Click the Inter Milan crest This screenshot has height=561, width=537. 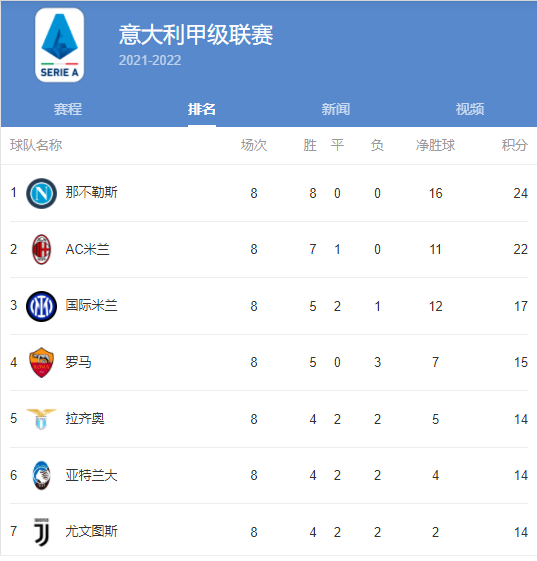point(42,306)
